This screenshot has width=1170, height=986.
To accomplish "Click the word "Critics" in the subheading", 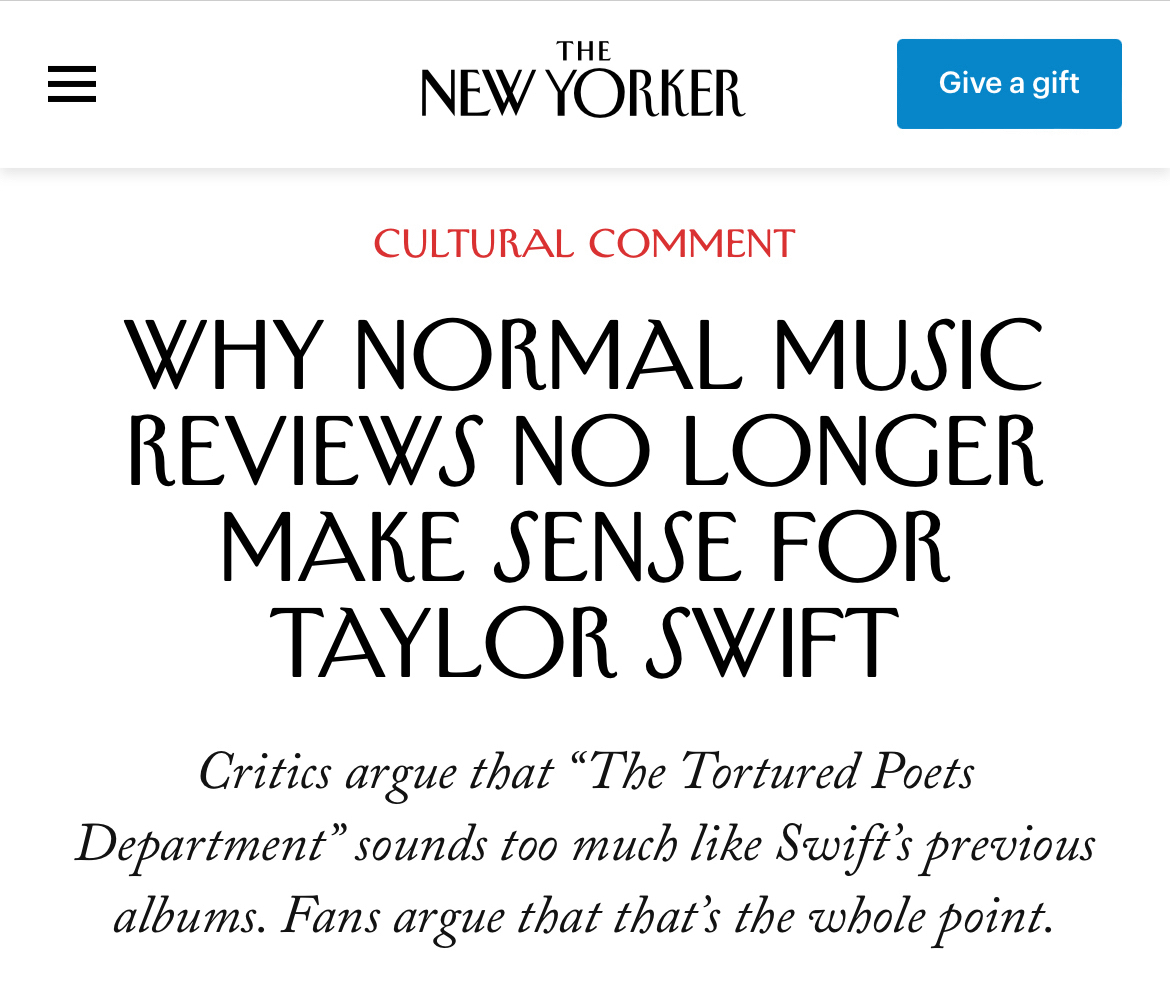I will tap(265, 774).
